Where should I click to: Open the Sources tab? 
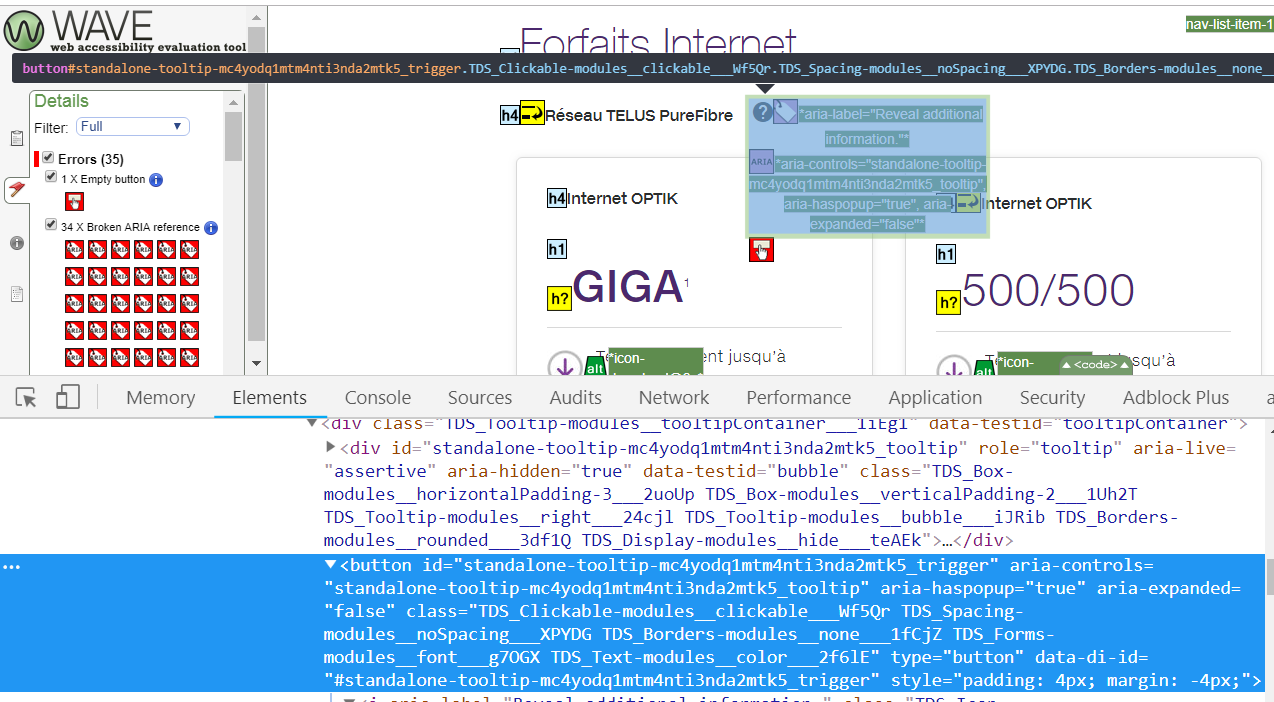[480, 398]
